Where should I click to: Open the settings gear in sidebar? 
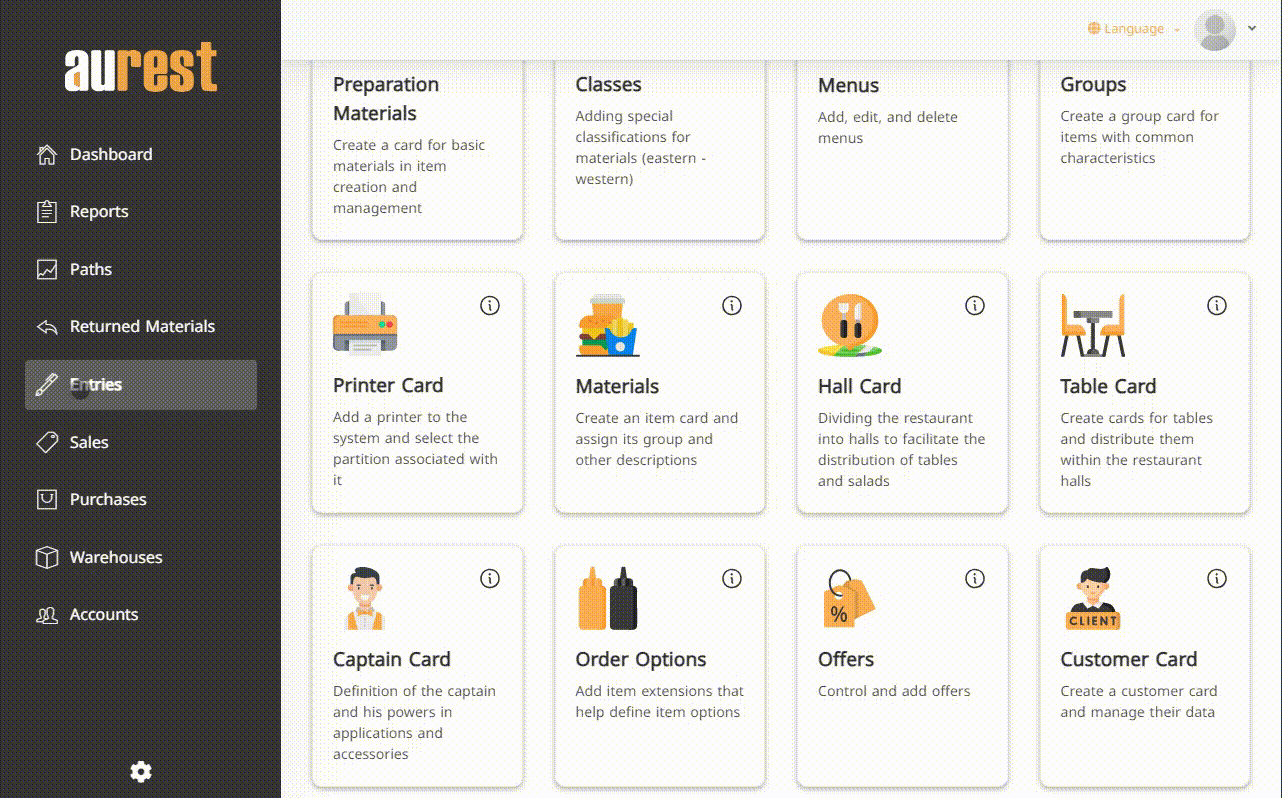tap(141, 771)
